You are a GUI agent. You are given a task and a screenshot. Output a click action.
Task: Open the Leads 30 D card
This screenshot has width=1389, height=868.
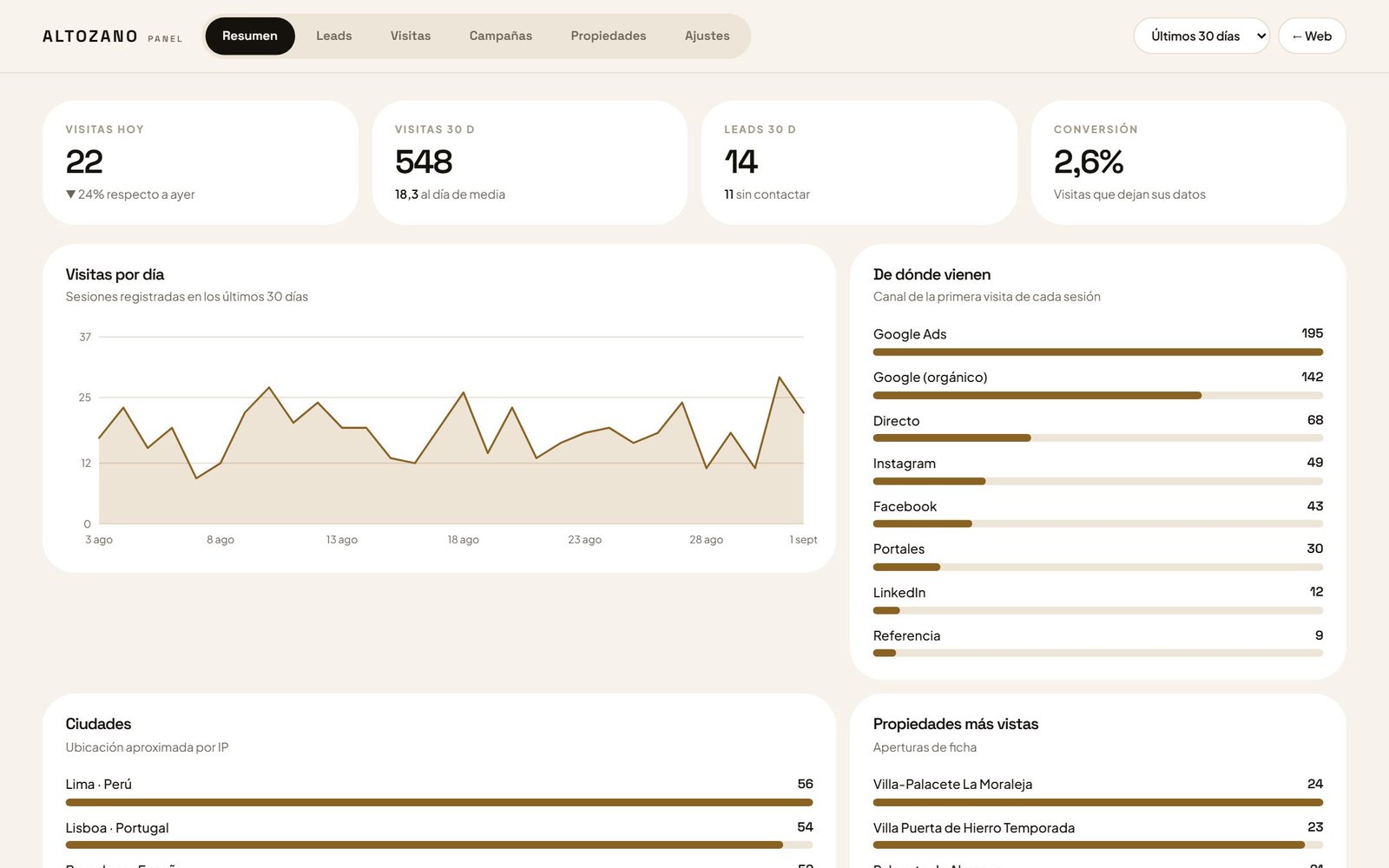pos(859,162)
